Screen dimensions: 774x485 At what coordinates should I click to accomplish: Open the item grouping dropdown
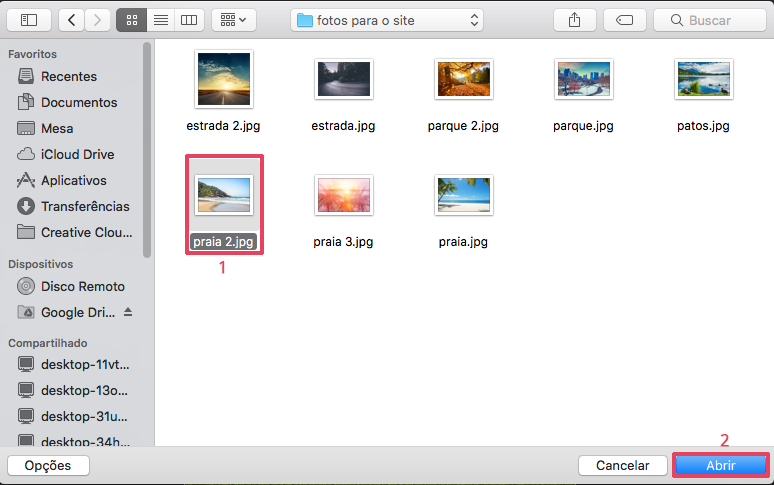(233, 20)
